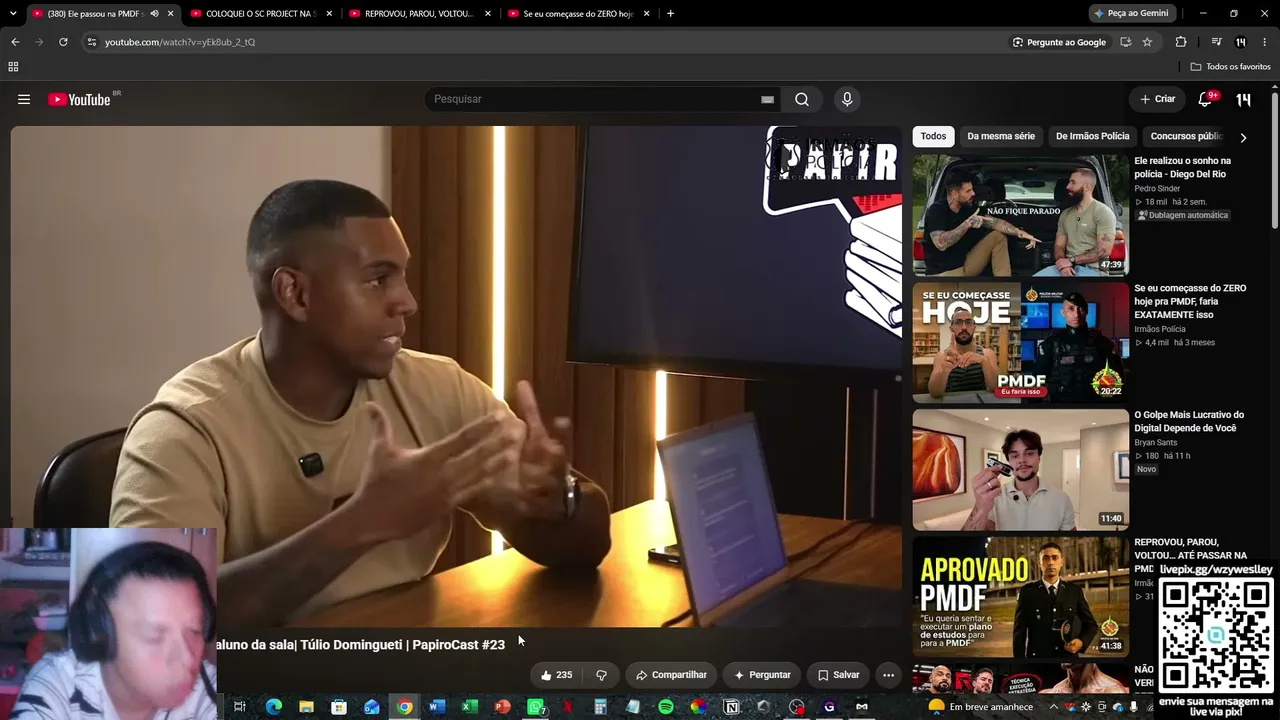Select the 'Da mesma série' chip
The width and height of the screenshot is (1280, 720).
click(x=1001, y=136)
